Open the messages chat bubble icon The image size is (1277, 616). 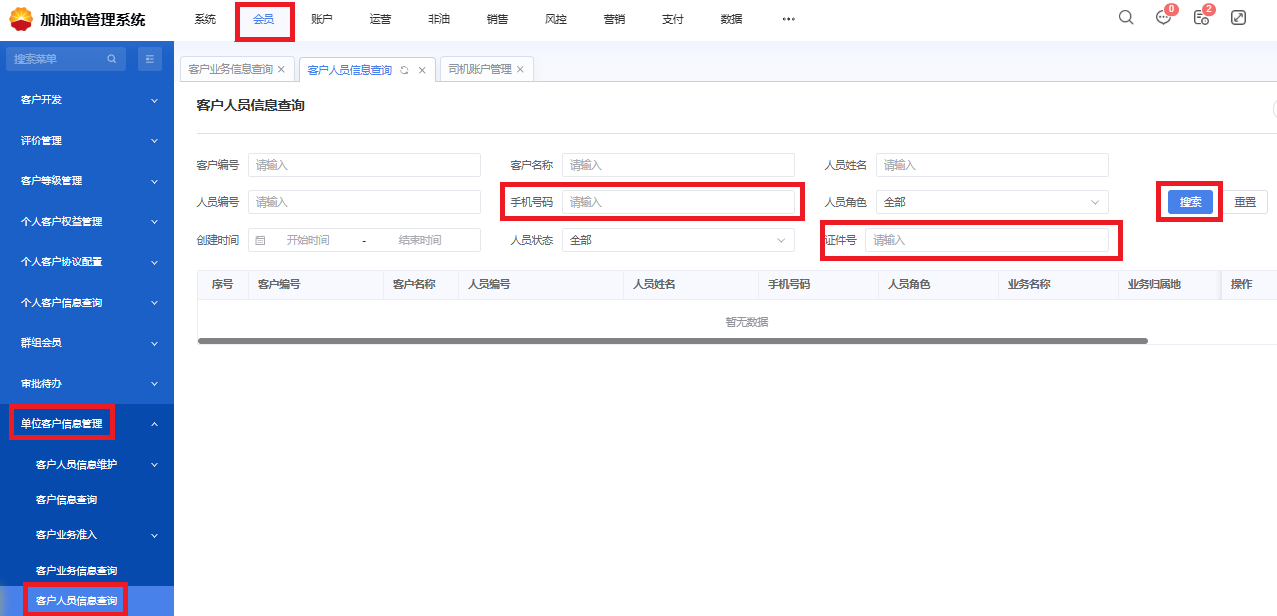pos(1163,18)
